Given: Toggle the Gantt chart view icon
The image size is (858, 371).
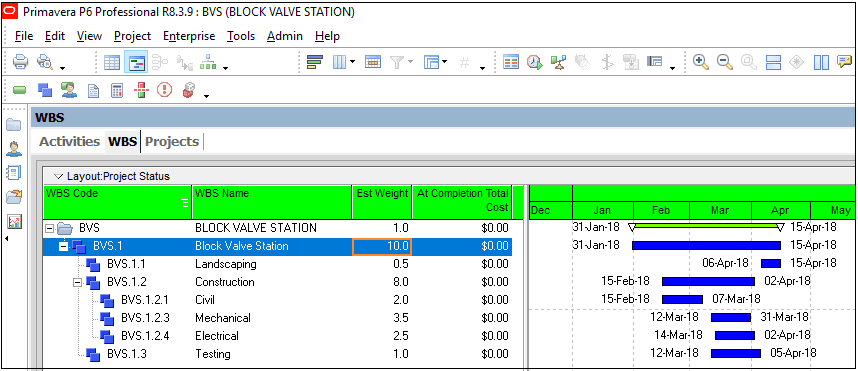Looking at the screenshot, I should click(x=136, y=62).
